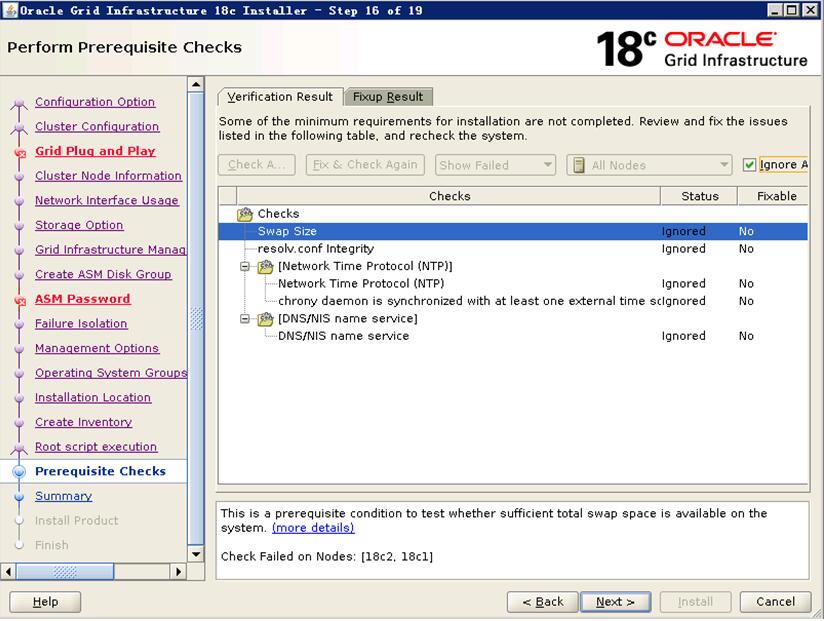This screenshot has height=621, width=824.
Task: Go to Cluster Configuration step
Action: [x=97, y=127]
